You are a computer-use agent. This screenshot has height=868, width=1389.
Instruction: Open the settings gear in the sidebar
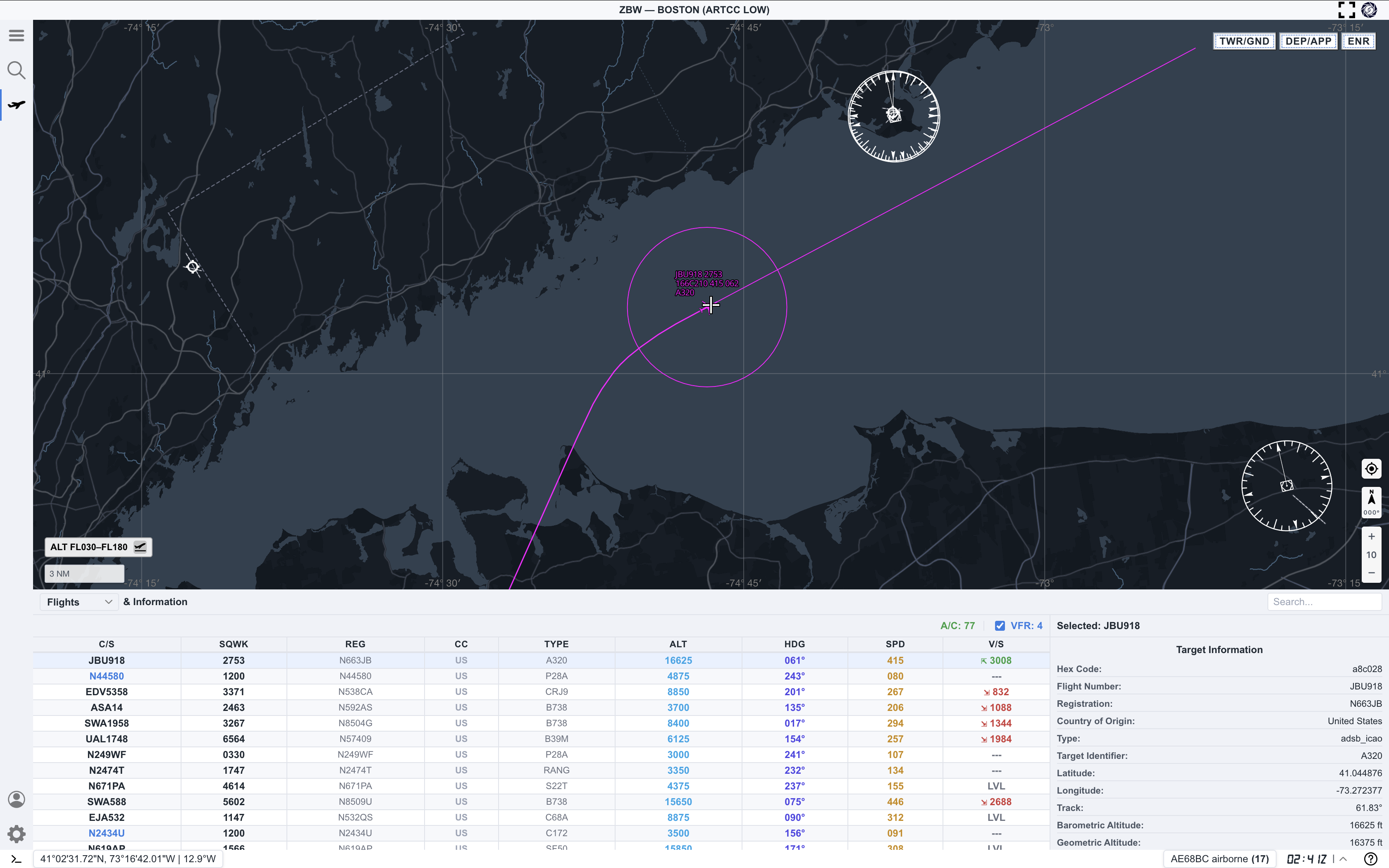16,834
